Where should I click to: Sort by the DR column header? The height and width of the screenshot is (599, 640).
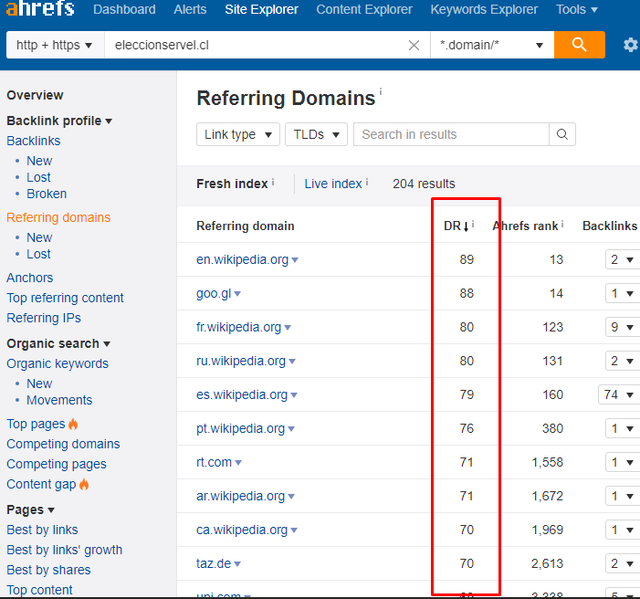click(456, 226)
